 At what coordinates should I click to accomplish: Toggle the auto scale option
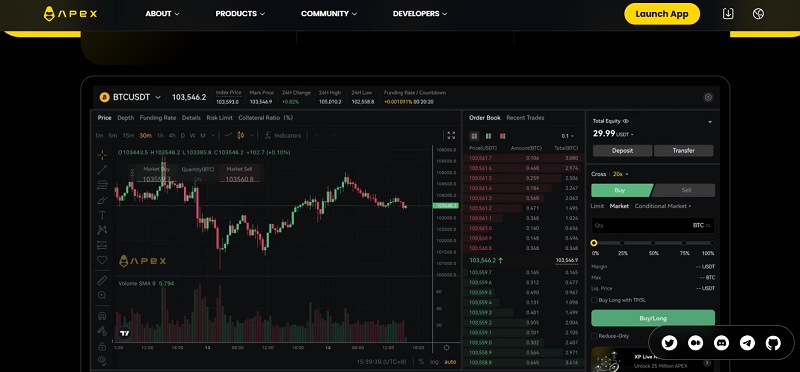450,361
